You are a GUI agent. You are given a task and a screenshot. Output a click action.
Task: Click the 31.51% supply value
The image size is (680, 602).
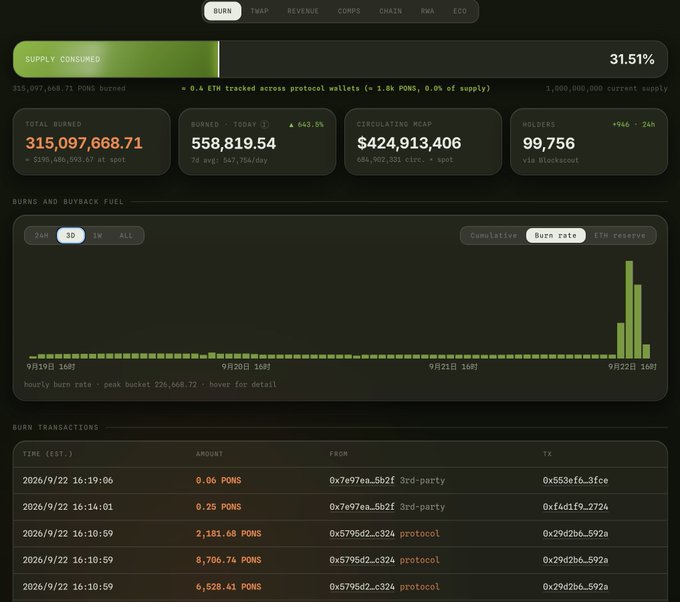[x=632, y=59]
